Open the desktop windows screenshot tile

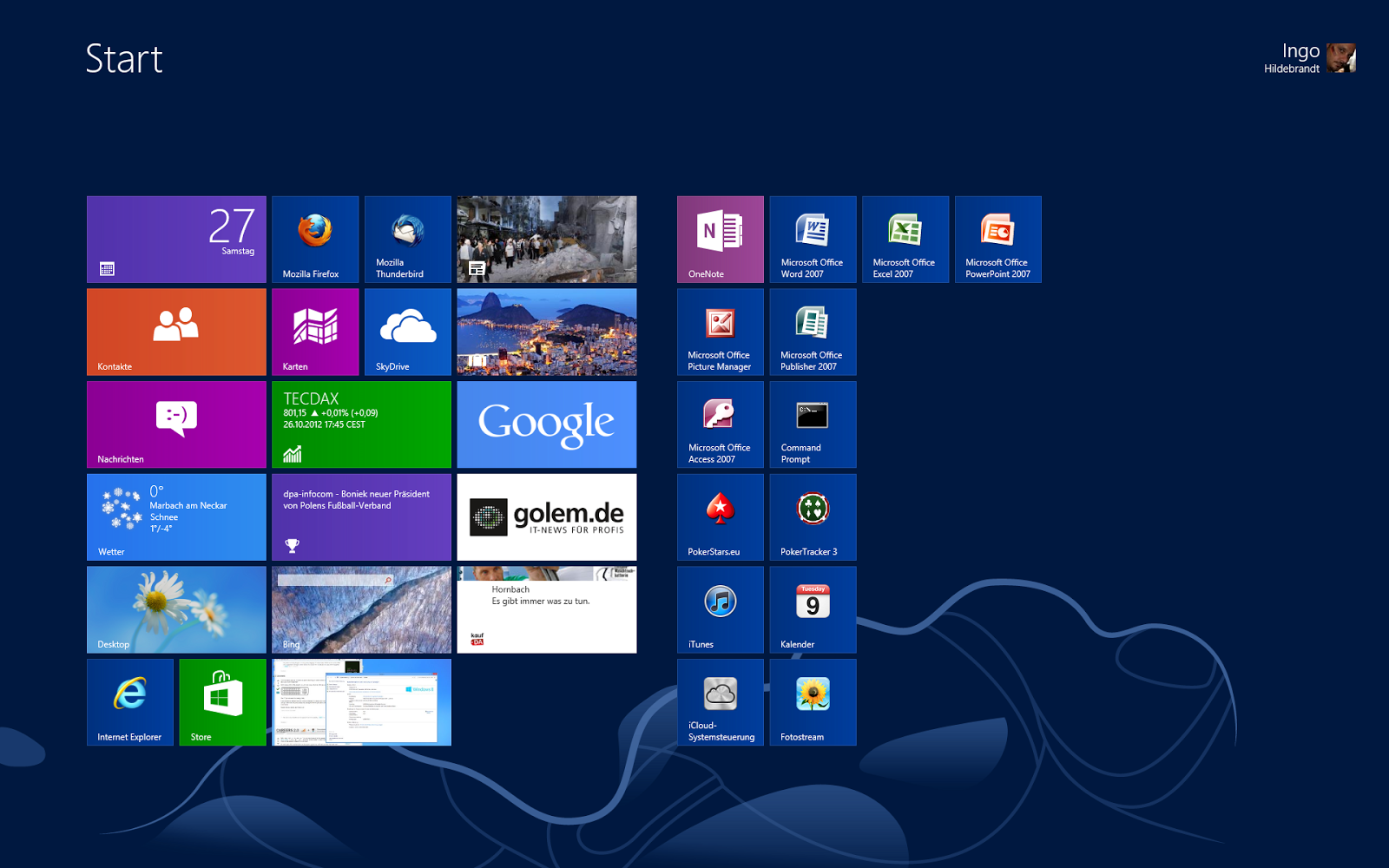[x=361, y=702]
